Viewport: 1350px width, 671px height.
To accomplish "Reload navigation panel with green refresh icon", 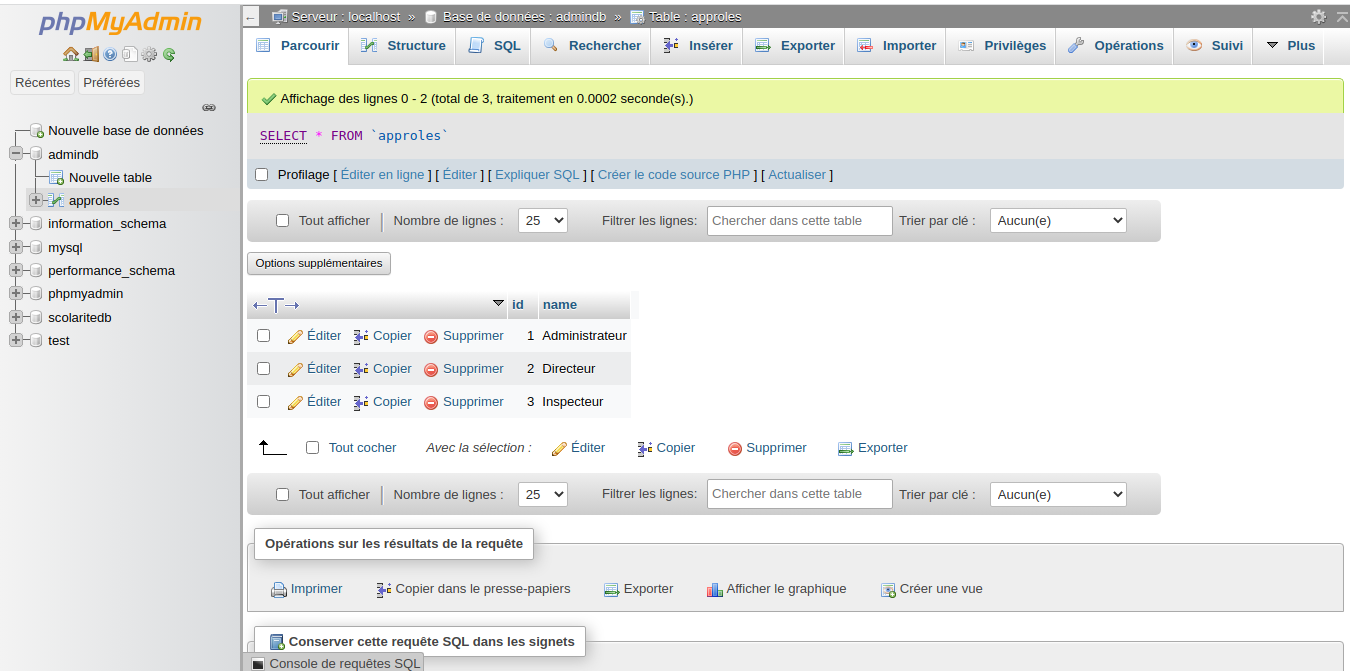I will (x=169, y=54).
